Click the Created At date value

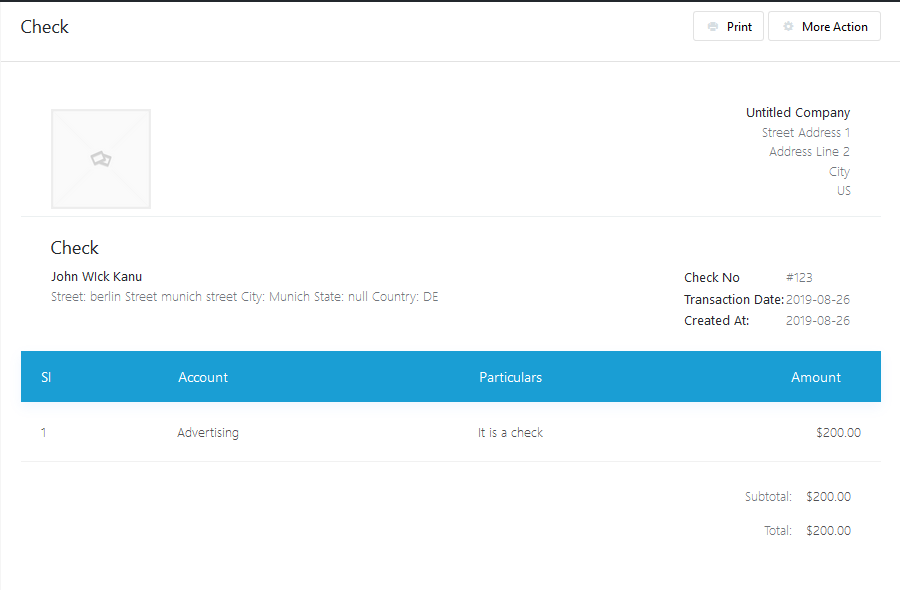[x=817, y=321]
